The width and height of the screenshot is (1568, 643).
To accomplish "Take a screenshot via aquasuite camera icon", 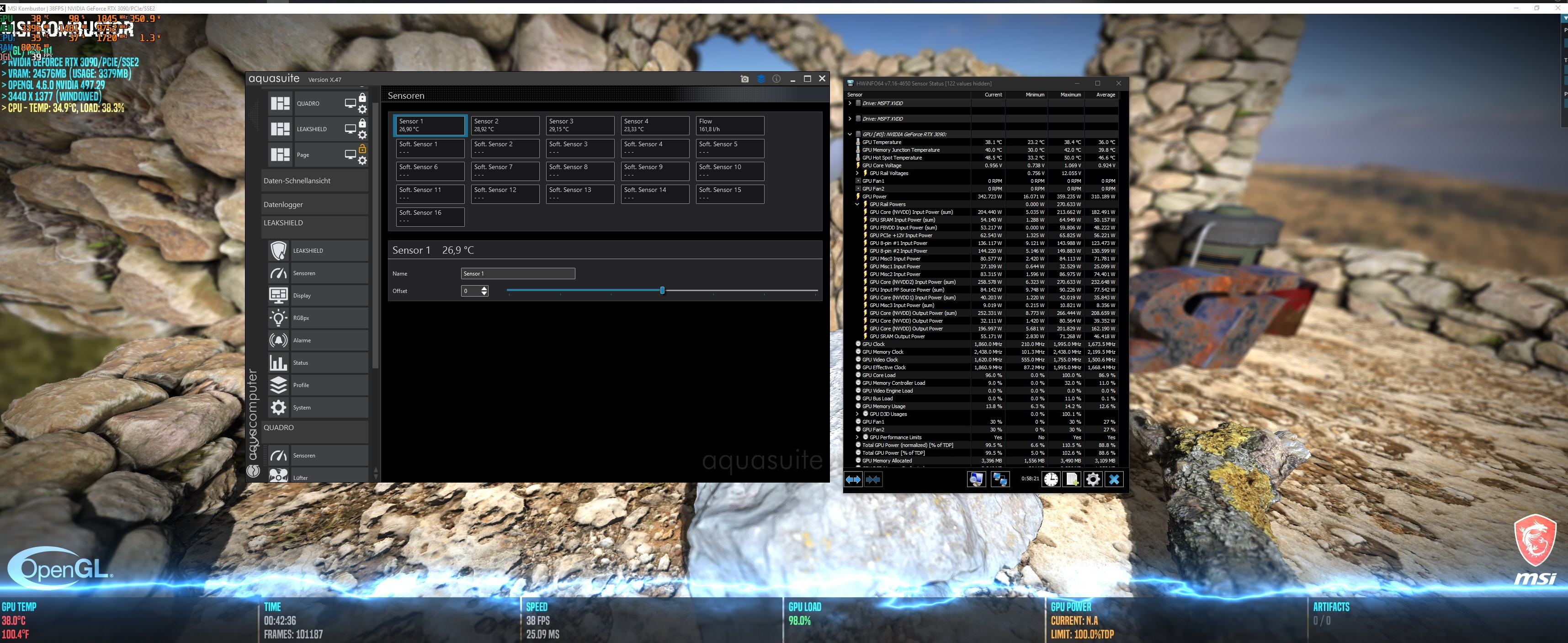I will click(x=744, y=79).
